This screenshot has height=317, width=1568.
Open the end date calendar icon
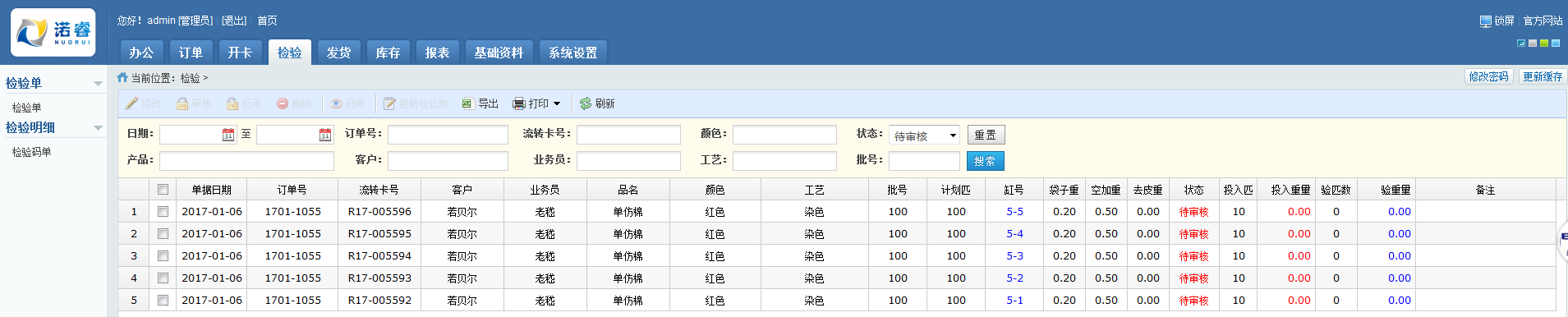point(325,135)
